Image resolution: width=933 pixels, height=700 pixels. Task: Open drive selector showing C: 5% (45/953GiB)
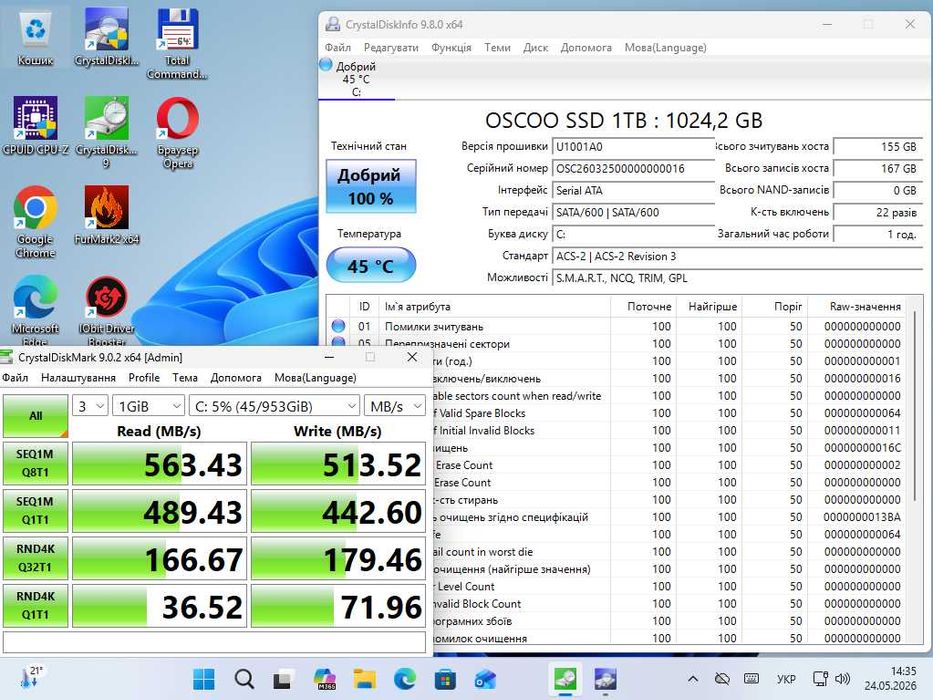pyautogui.click(x=274, y=406)
